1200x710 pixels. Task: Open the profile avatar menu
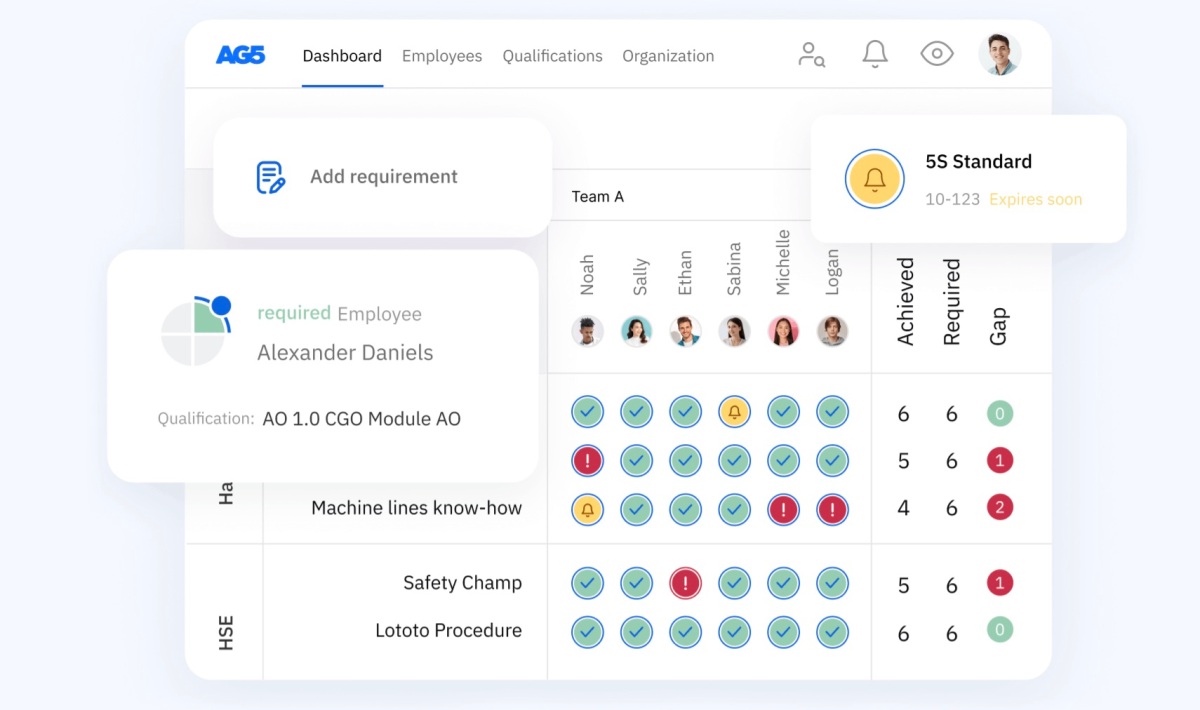[x=998, y=54]
